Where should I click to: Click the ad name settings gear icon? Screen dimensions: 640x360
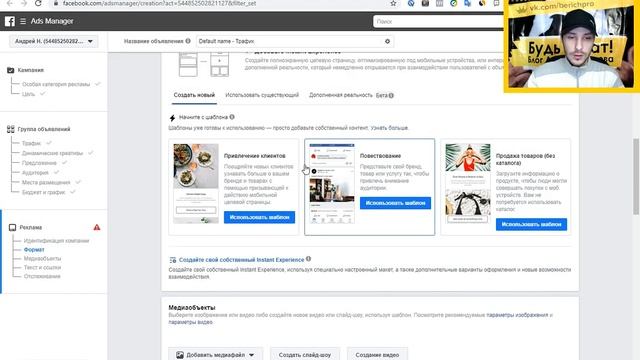point(387,41)
